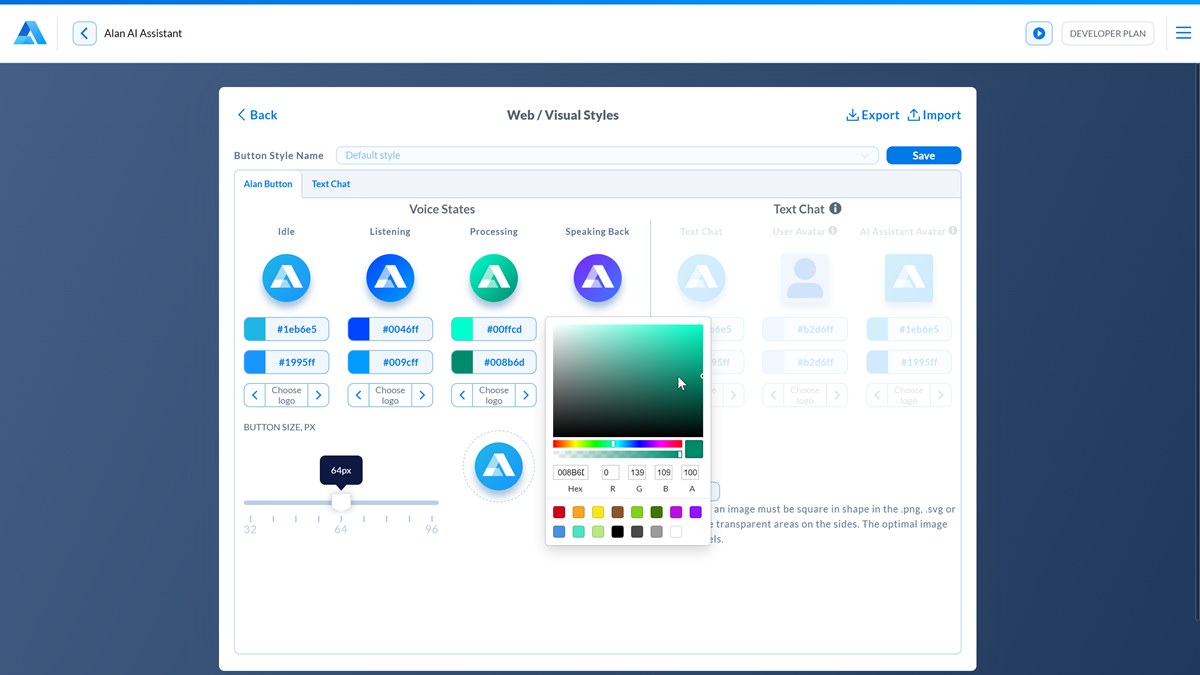
Task: Select the Alan Button tab
Action: pos(267,184)
